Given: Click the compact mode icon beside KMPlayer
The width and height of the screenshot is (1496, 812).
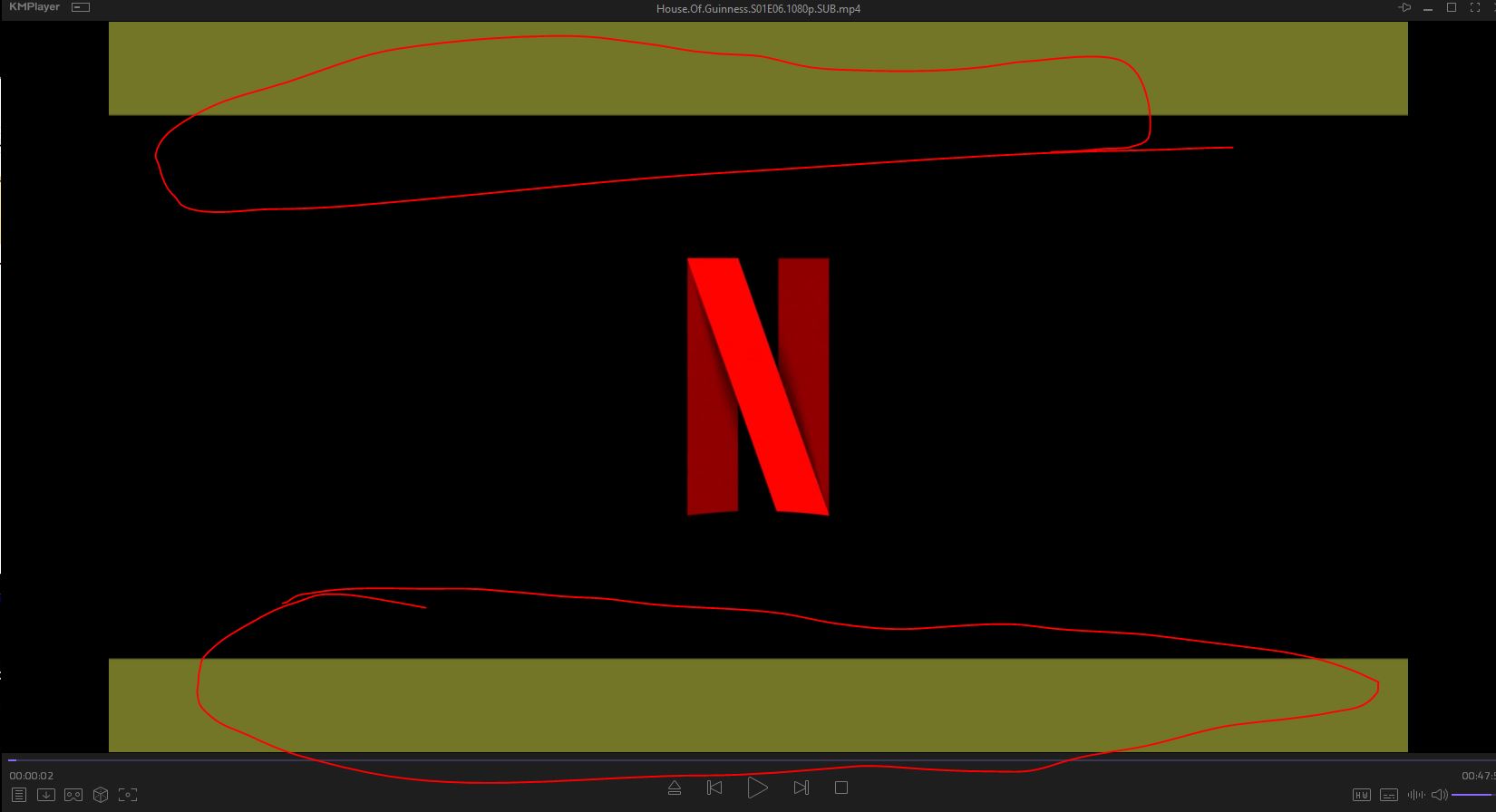Looking at the screenshot, I should tap(81, 7).
